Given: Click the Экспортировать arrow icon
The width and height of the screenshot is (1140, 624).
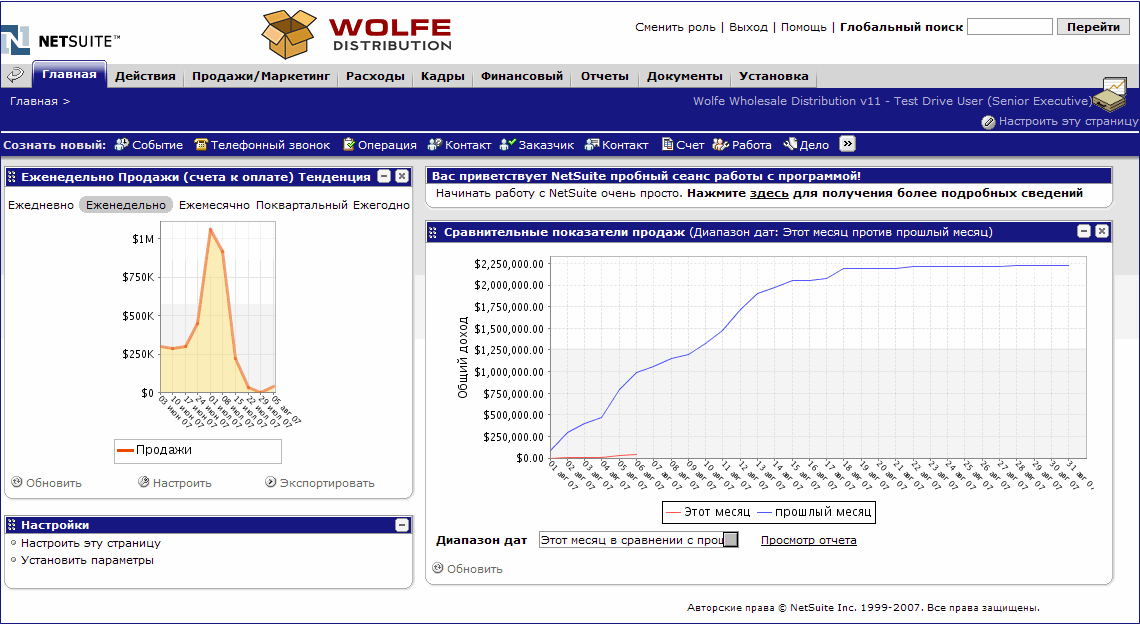Looking at the screenshot, I should (270, 481).
